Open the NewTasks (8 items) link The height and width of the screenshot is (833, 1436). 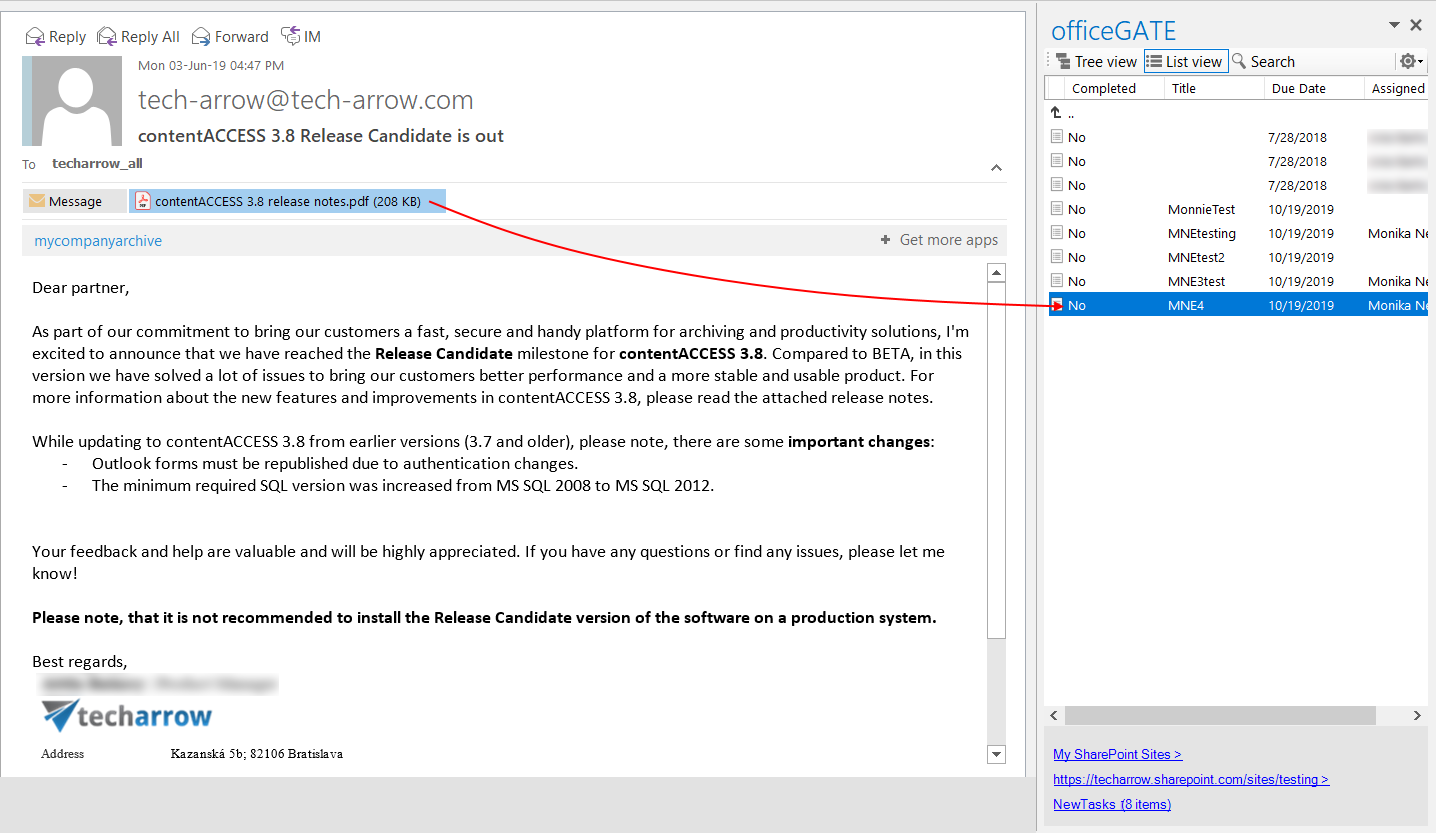1112,805
